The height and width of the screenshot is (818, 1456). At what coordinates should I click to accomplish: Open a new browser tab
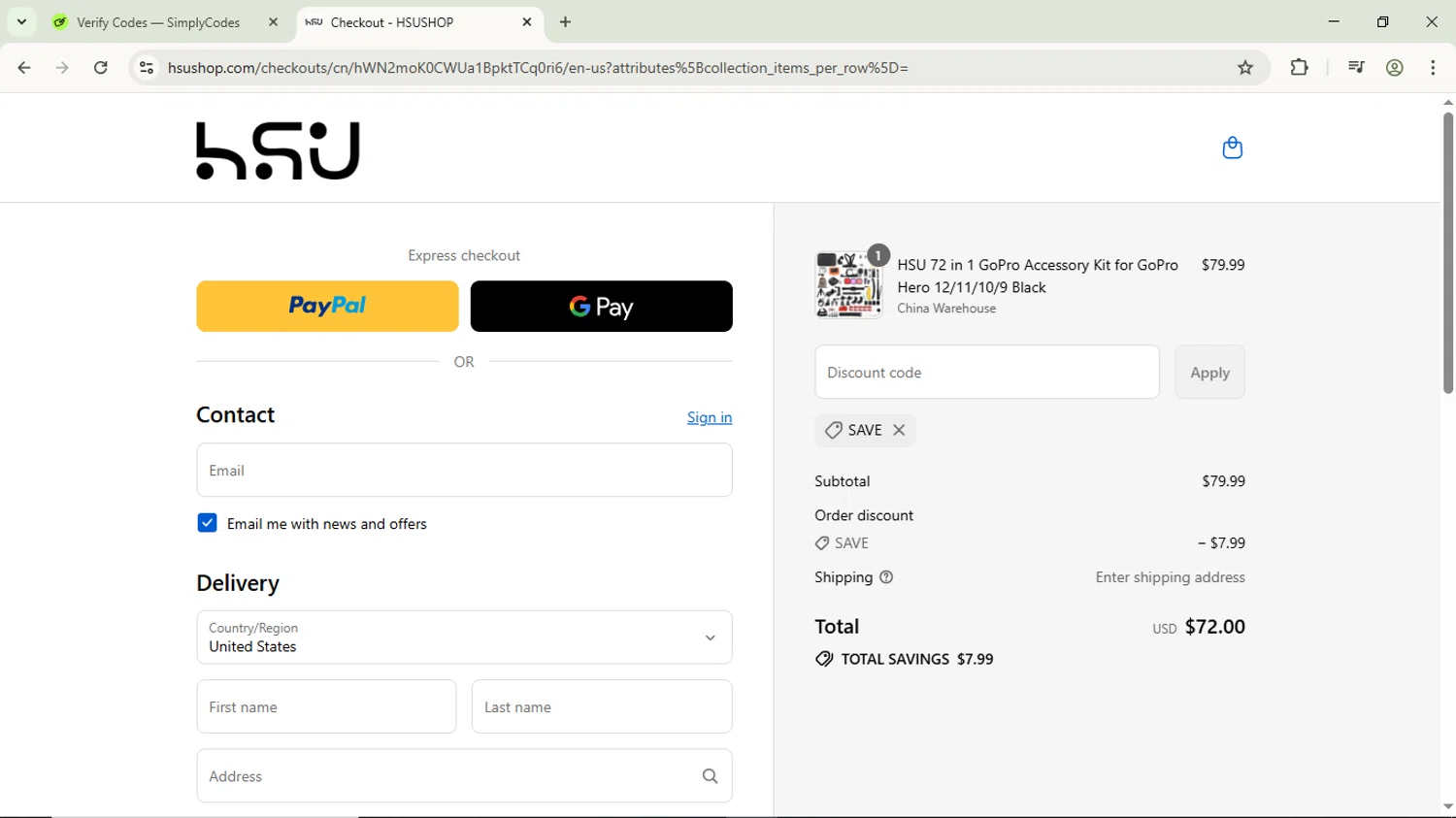click(x=566, y=21)
